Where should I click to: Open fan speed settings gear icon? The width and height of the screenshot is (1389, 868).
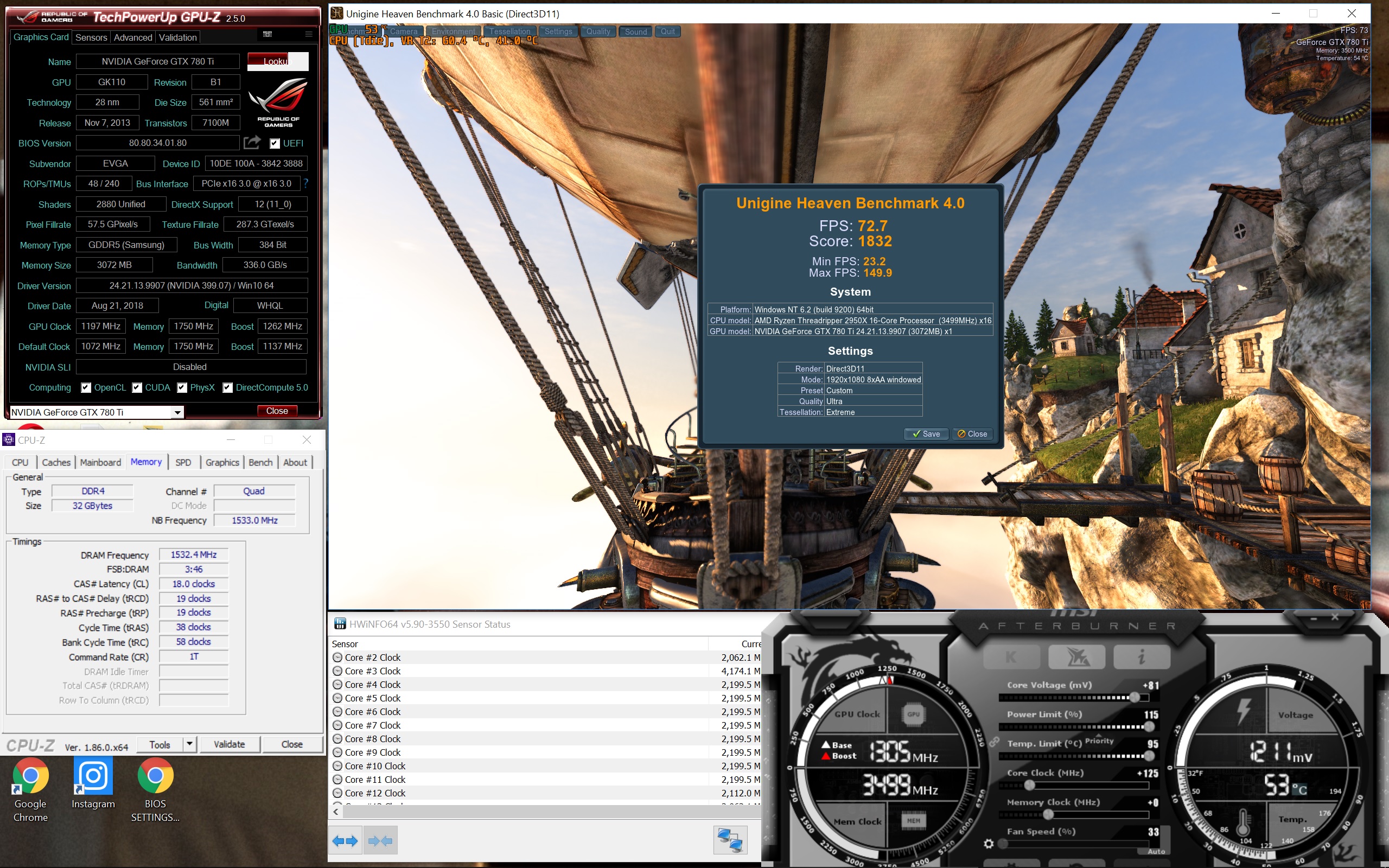tap(989, 843)
